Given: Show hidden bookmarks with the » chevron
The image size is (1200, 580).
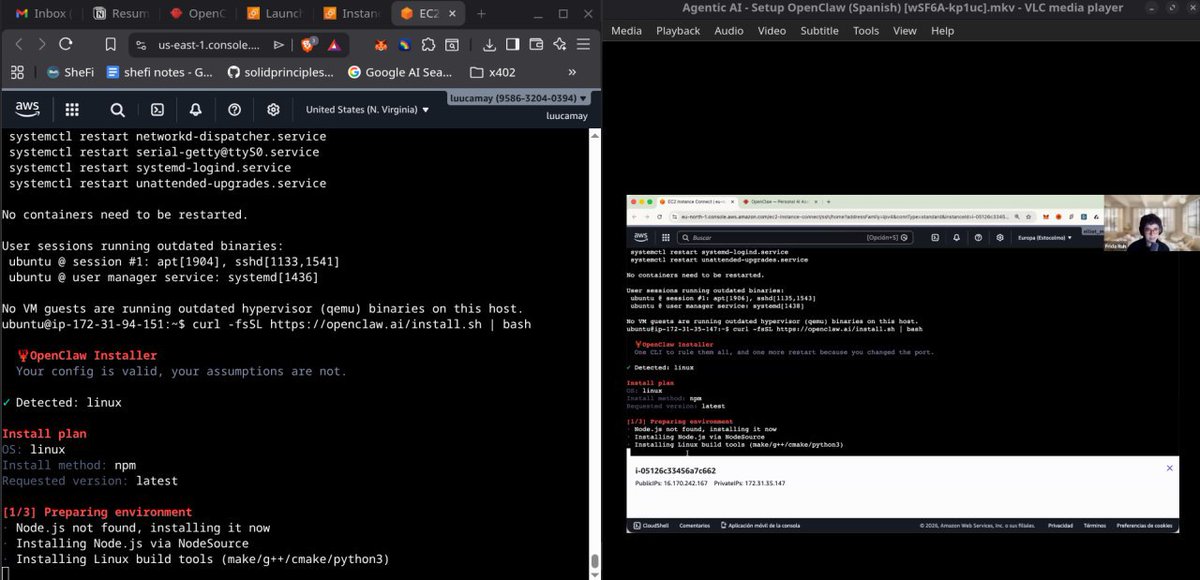Looking at the screenshot, I should (x=572, y=72).
